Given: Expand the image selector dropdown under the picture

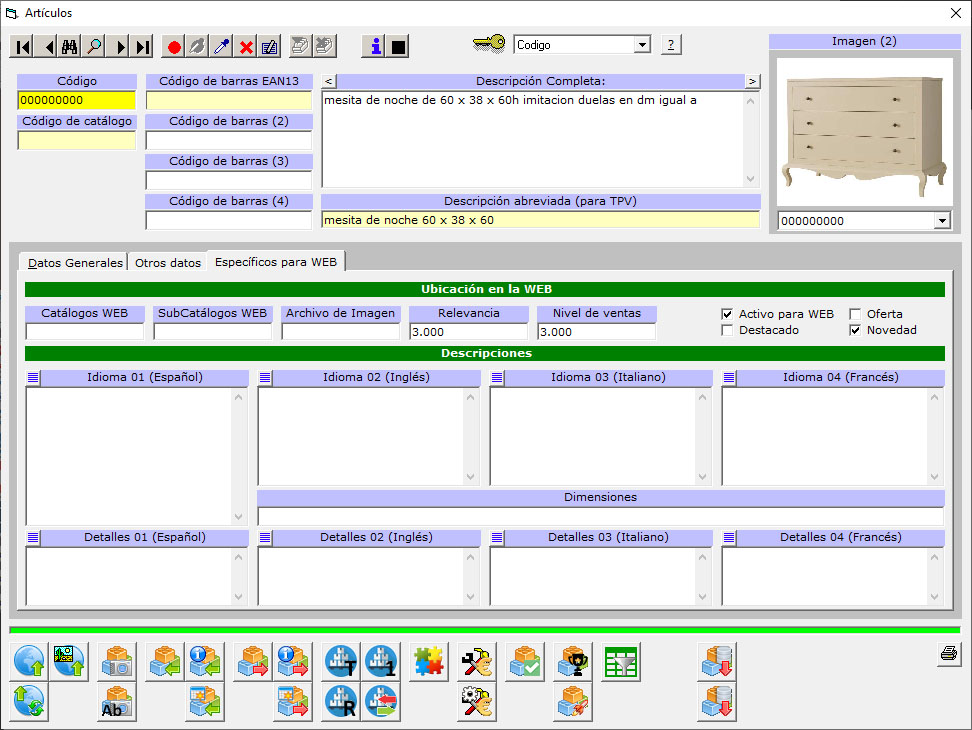Looking at the screenshot, I should coord(940,221).
